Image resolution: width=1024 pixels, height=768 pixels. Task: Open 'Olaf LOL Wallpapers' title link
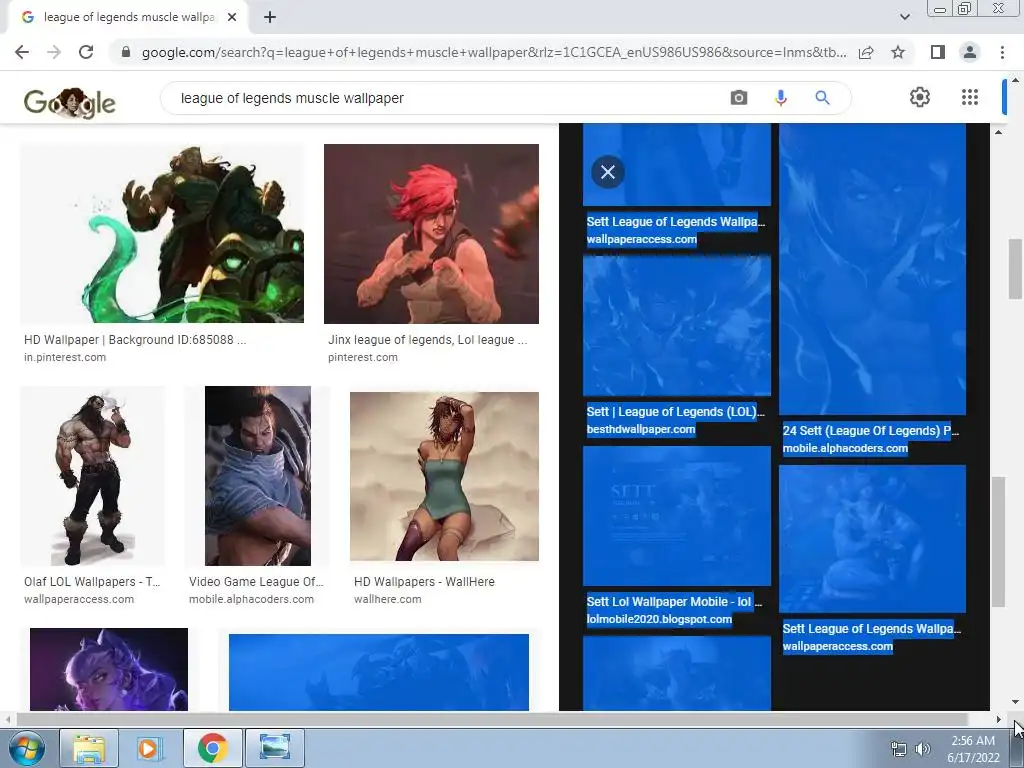click(x=92, y=581)
